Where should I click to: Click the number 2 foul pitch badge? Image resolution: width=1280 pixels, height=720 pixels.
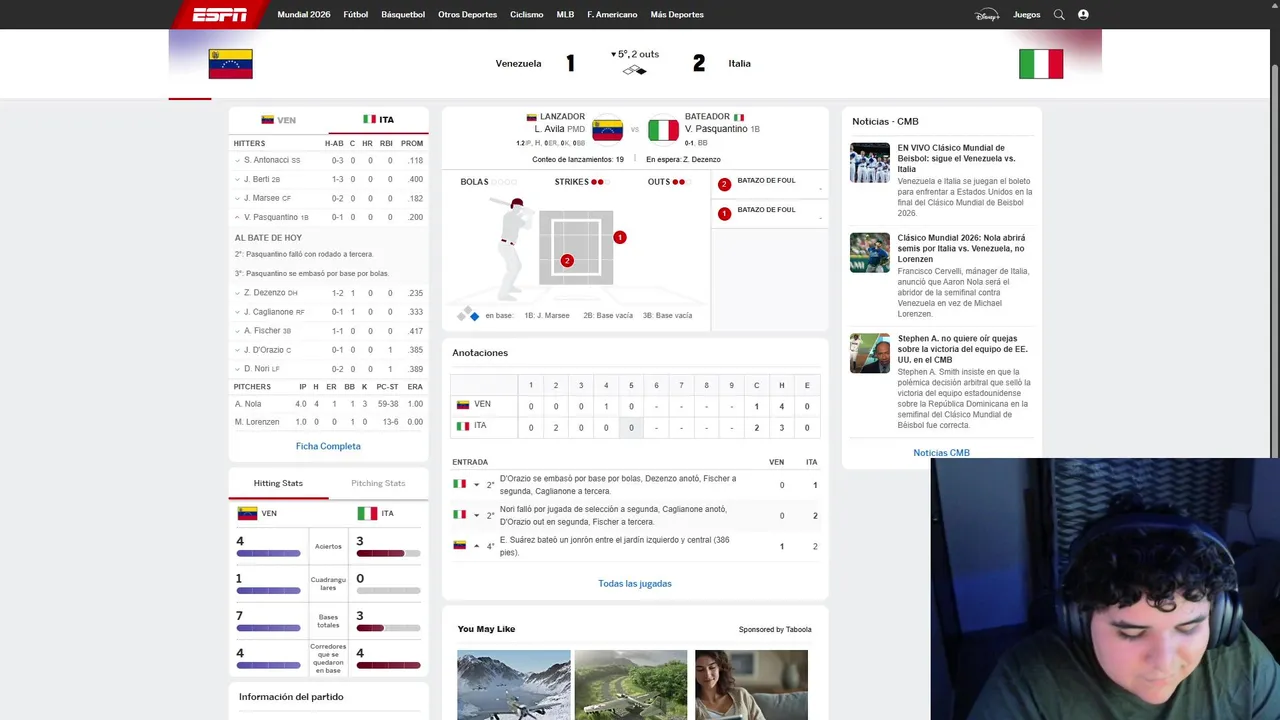[724, 184]
